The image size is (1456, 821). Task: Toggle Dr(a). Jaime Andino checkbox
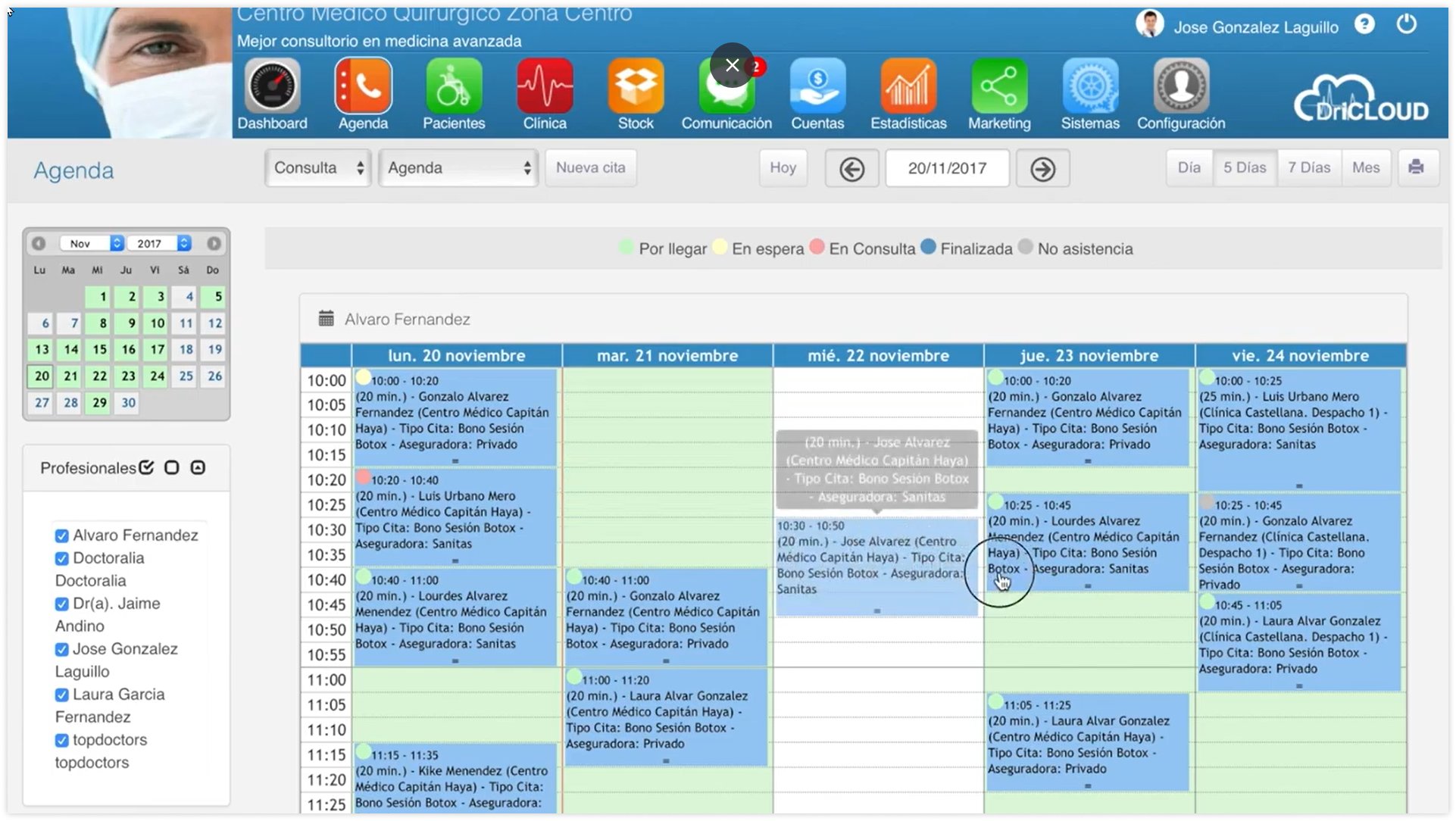coord(61,604)
